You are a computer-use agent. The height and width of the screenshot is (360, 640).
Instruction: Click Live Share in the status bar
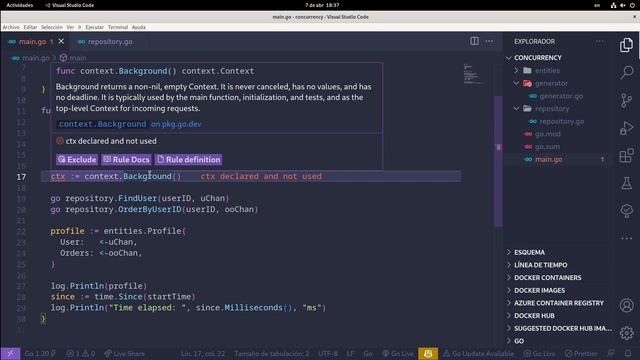point(124,353)
